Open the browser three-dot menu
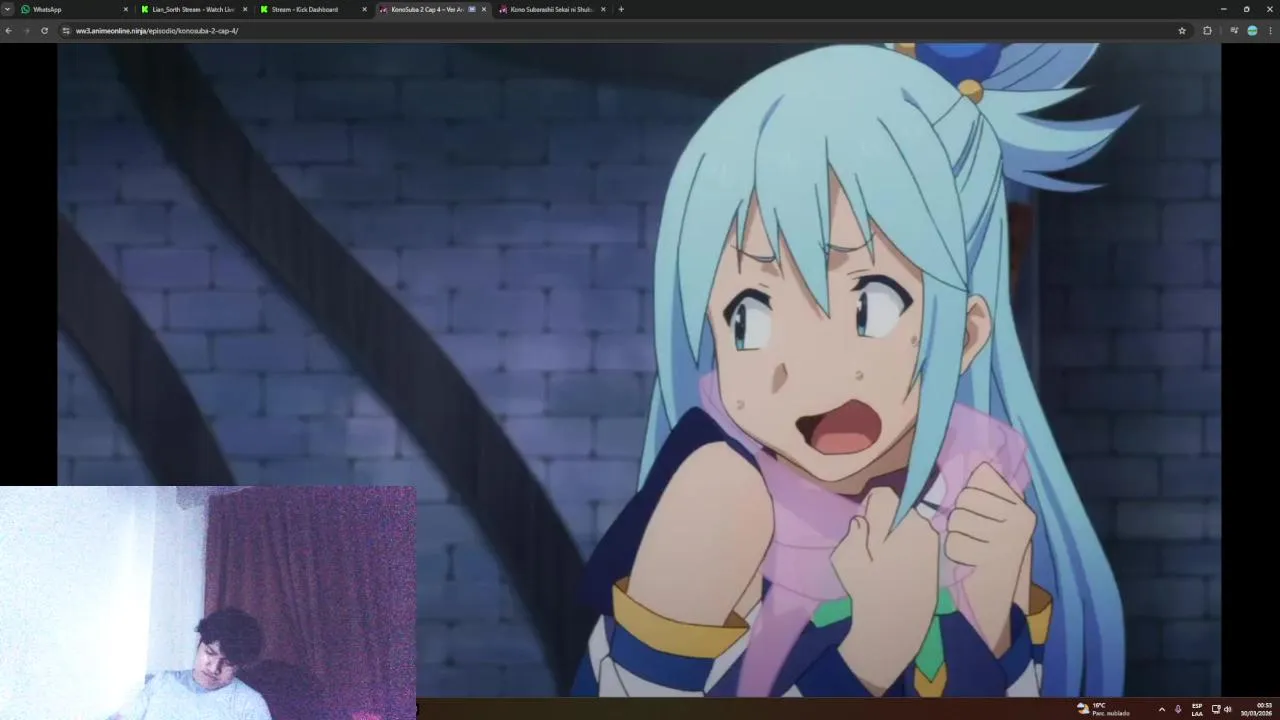The image size is (1280, 720). coord(1270,31)
